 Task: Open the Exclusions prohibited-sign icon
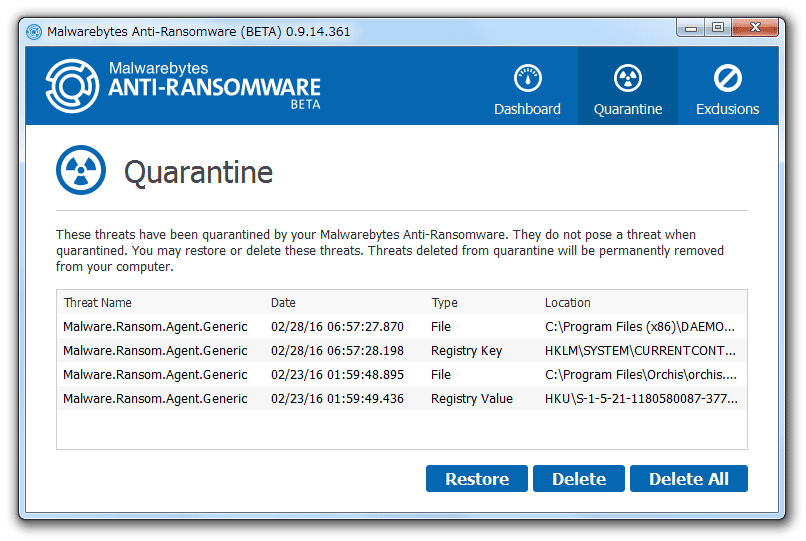click(x=727, y=79)
